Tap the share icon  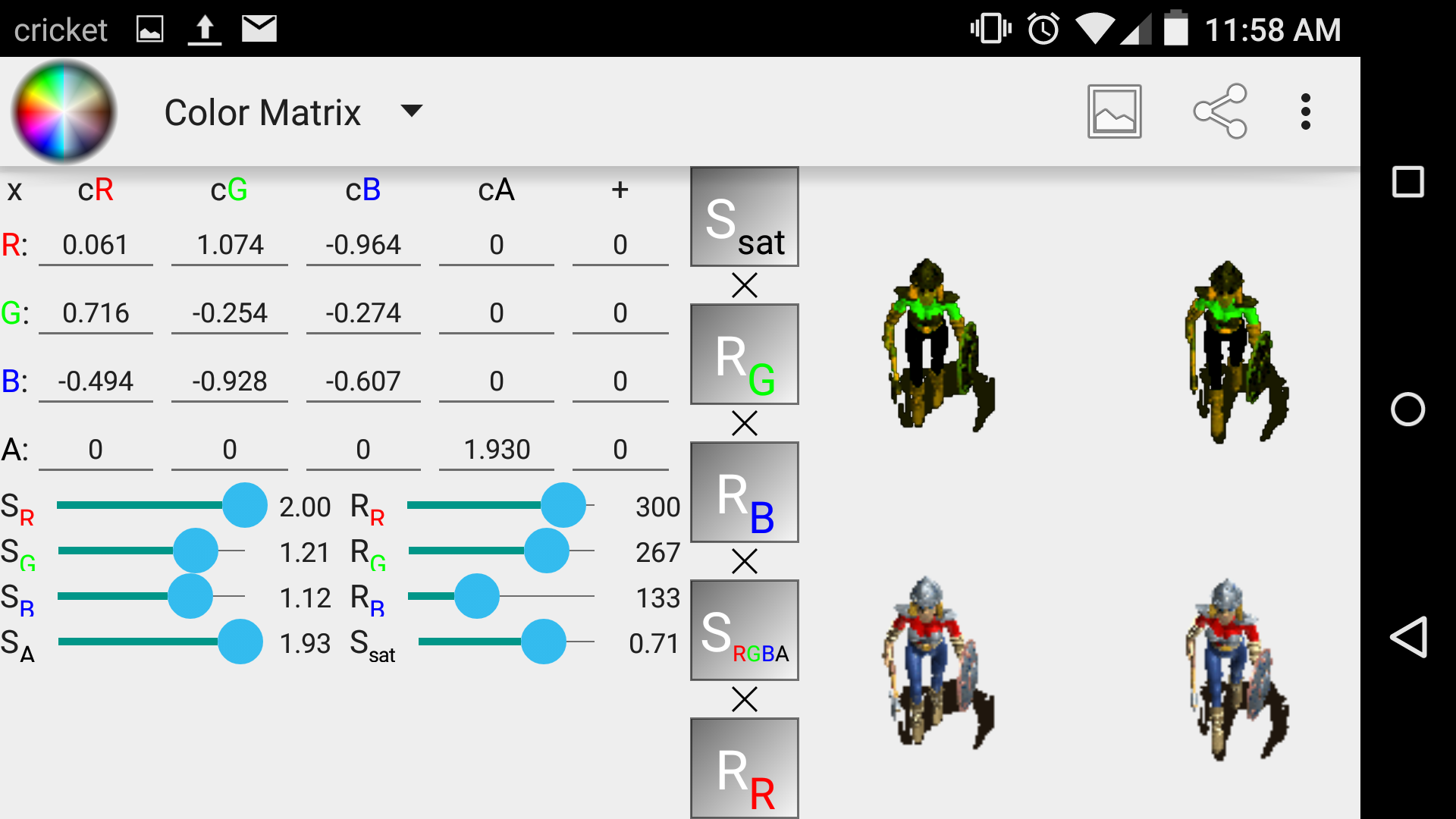point(1220,111)
